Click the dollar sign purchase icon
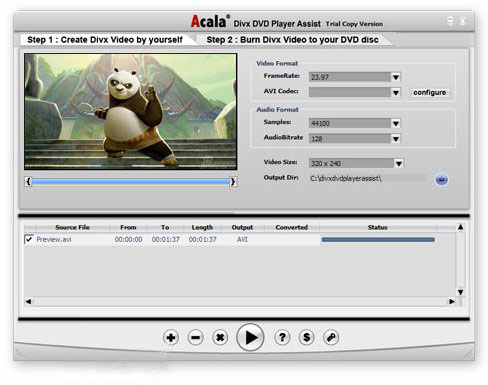 (307, 338)
